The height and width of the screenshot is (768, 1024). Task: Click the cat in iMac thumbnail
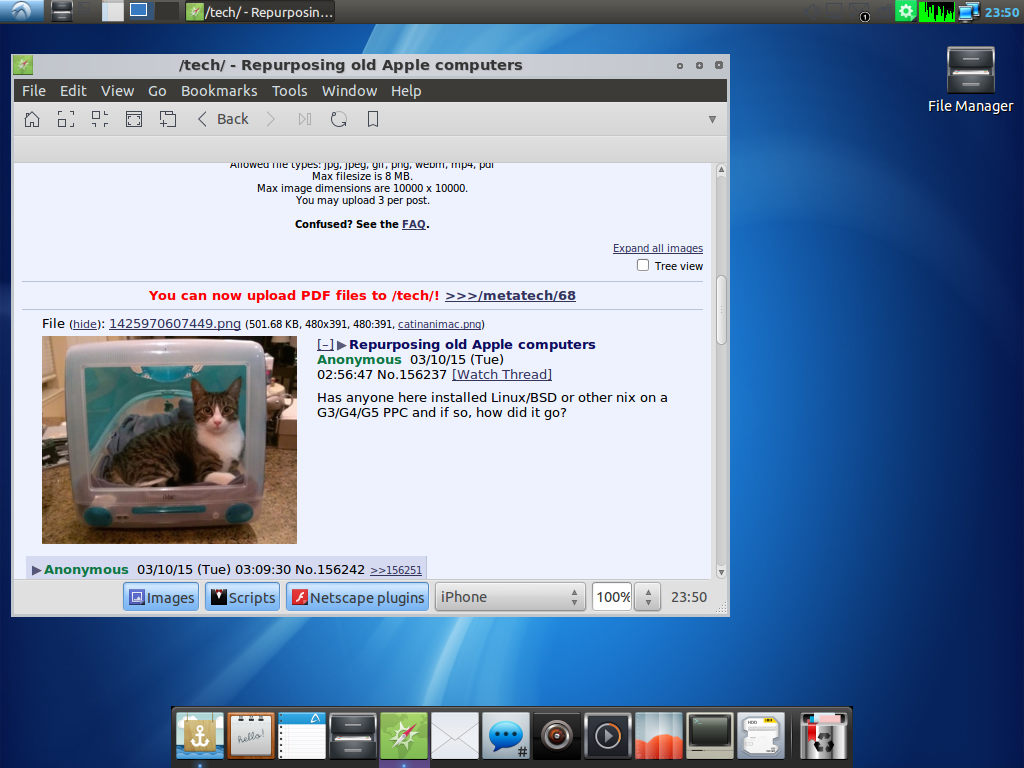(169, 439)
